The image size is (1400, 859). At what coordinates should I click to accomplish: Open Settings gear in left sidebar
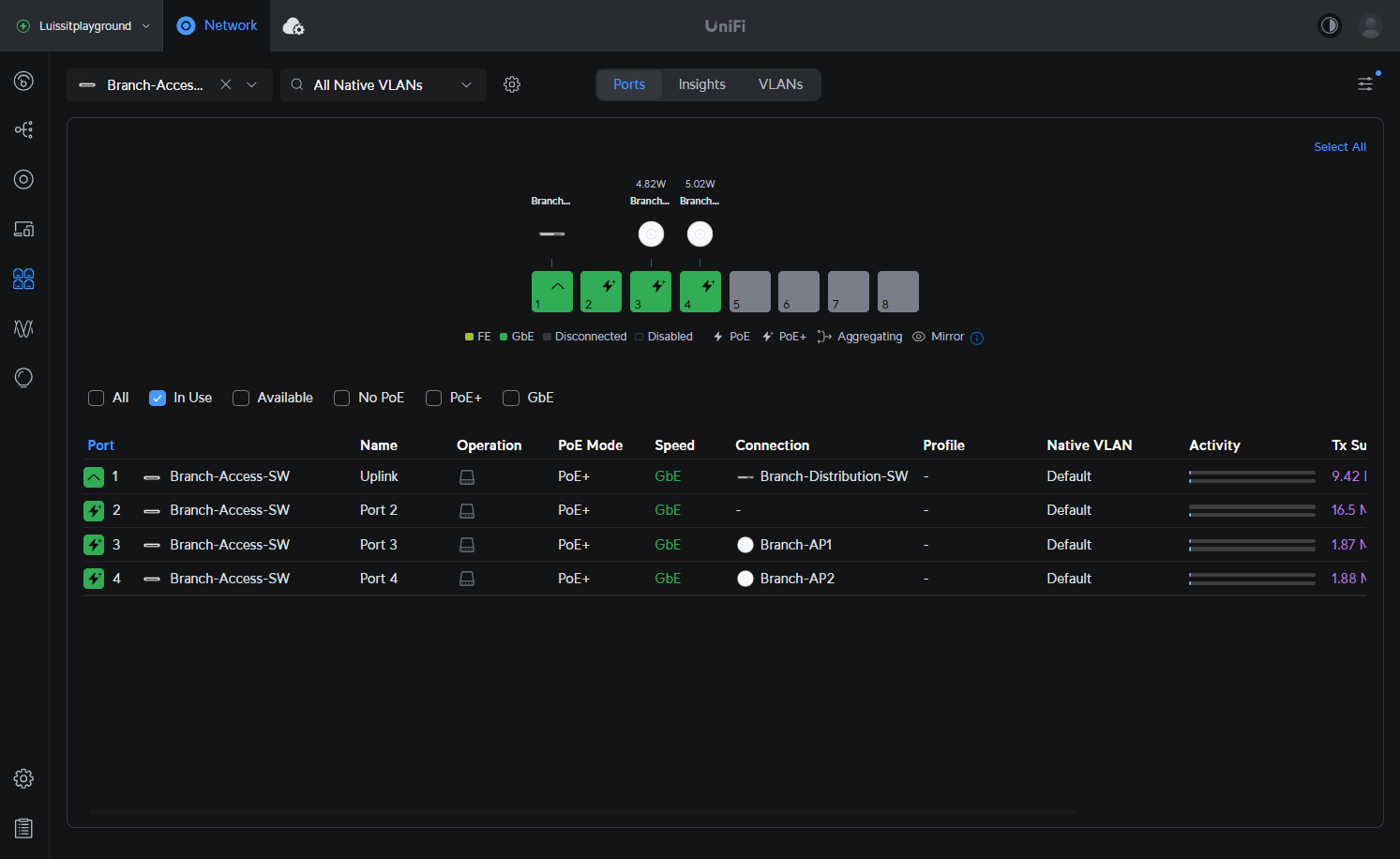(23, 778)
